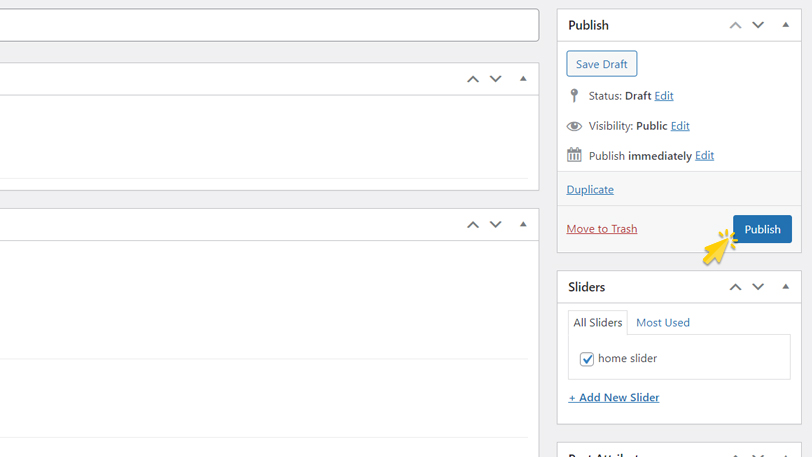
Task: Click the pin icon beside Status
Action: click(574, 96)
